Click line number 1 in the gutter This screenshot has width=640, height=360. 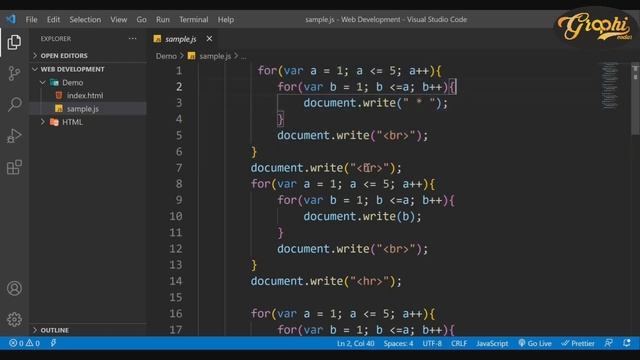tap(179, 71)
